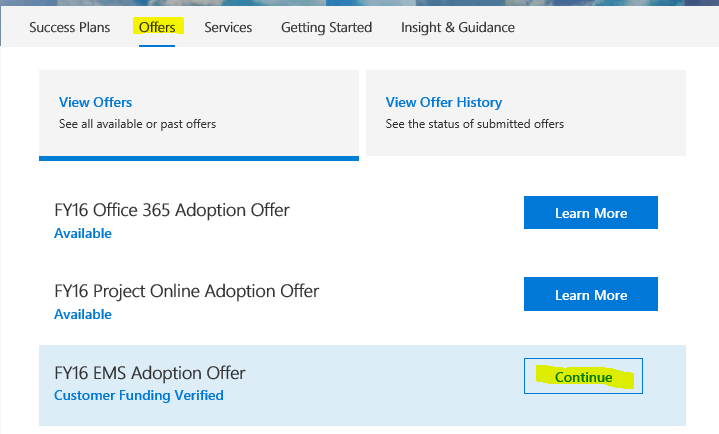Go to the Getting Started tab

pyautogui.click(x=326, y=27)
